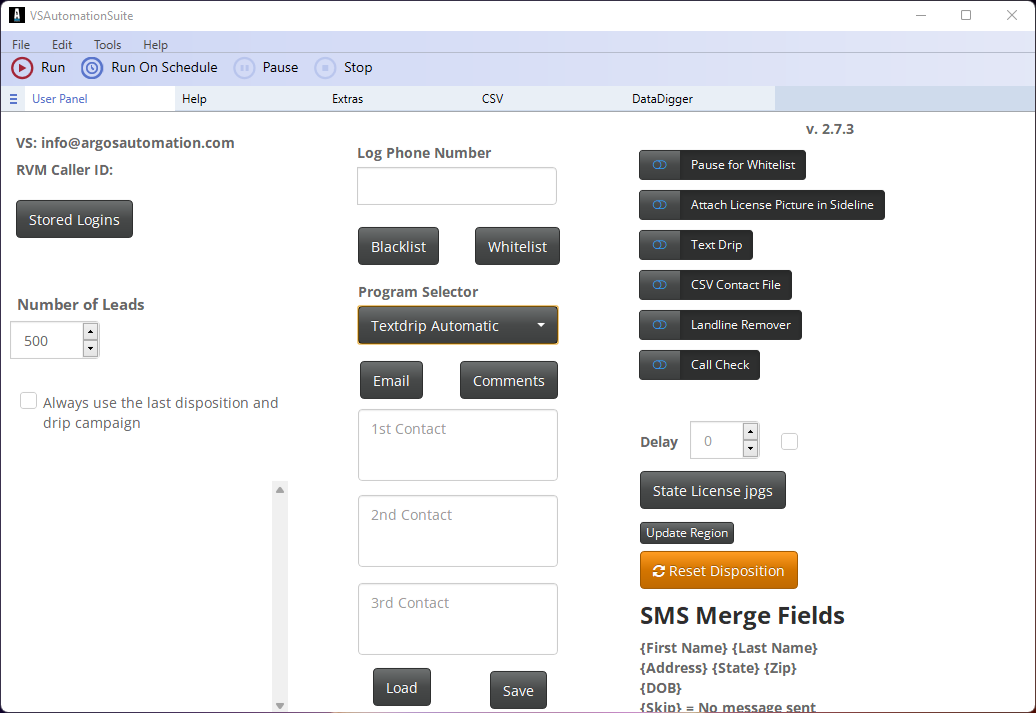Decrease Delay value with down arrow
1036x713 pixels.
point(750,449)
